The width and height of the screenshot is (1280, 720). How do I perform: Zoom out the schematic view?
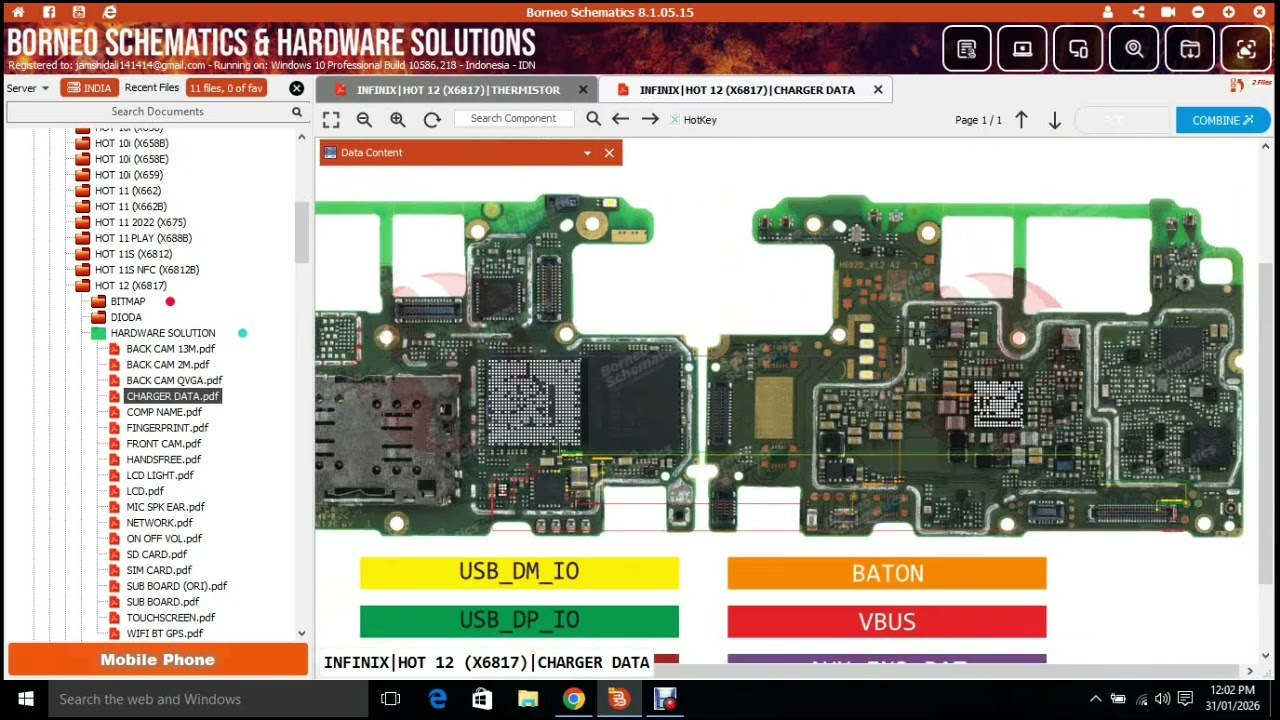pyautogui.click(x=364, y=119)
